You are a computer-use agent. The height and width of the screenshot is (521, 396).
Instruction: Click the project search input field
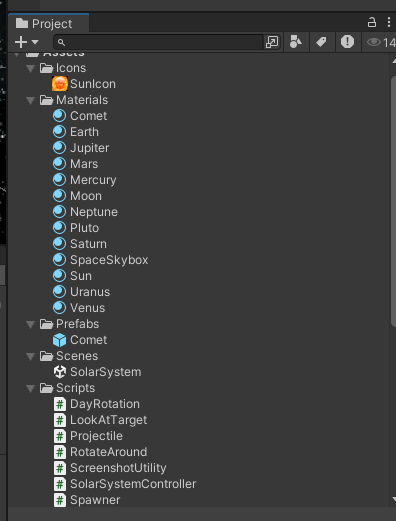click(x=159, y=42)
